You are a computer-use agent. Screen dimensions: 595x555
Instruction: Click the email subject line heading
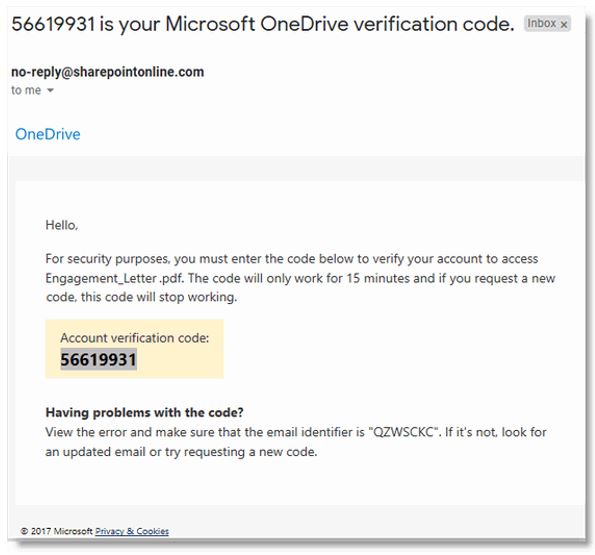pos(263,24)
